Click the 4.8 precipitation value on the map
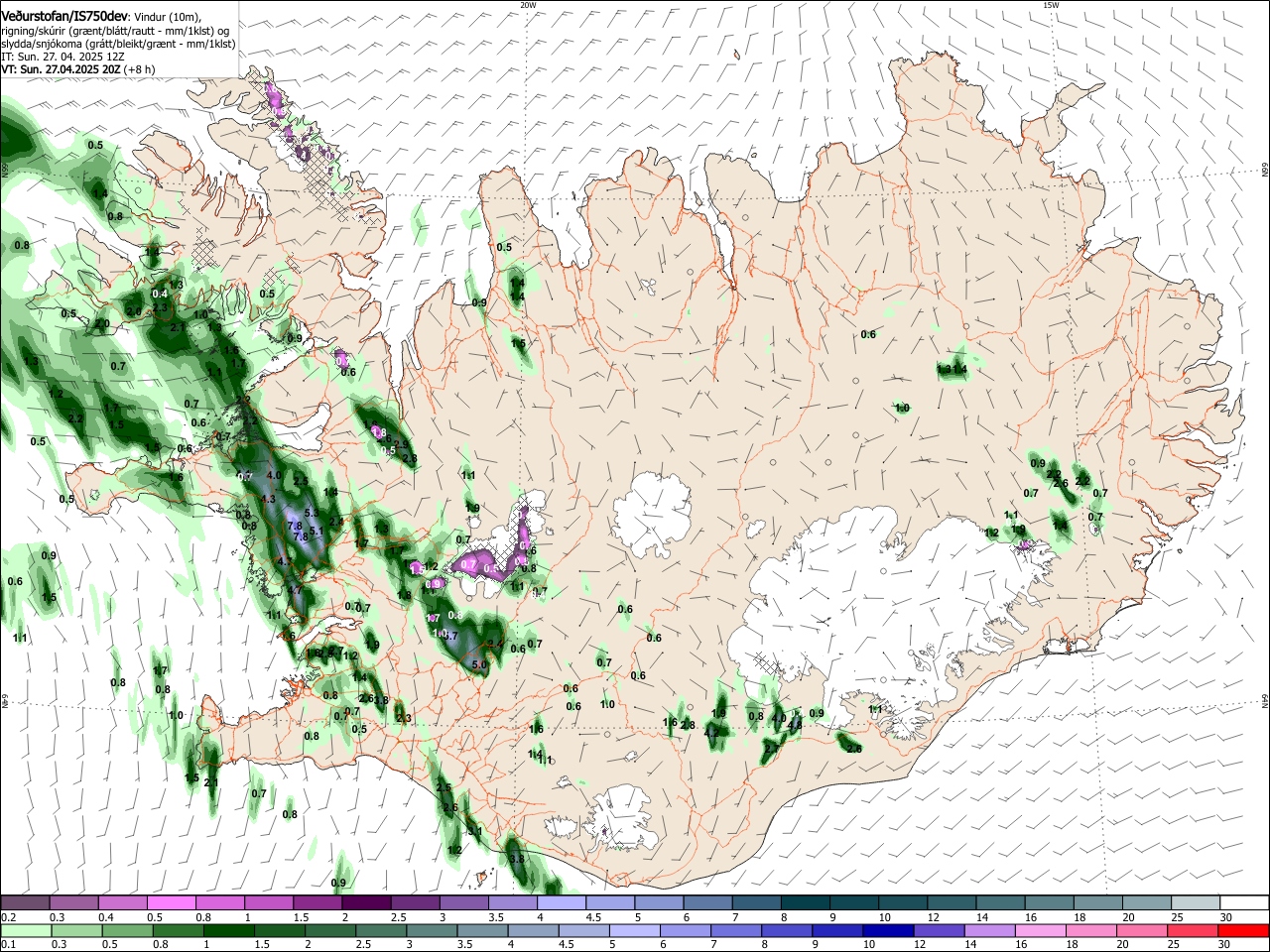The height and width of the screenshot is (952, 1270). click(x=794, y=725)
